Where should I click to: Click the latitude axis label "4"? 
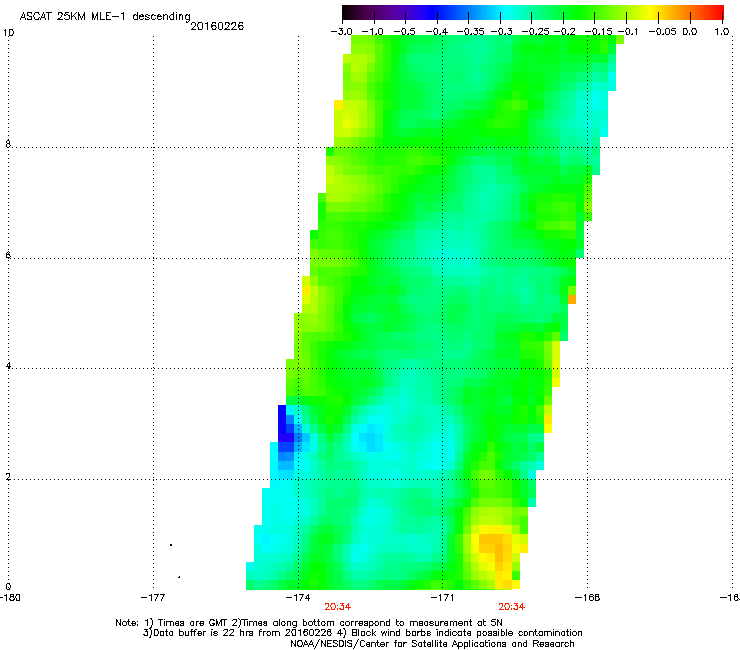(8, 366)
